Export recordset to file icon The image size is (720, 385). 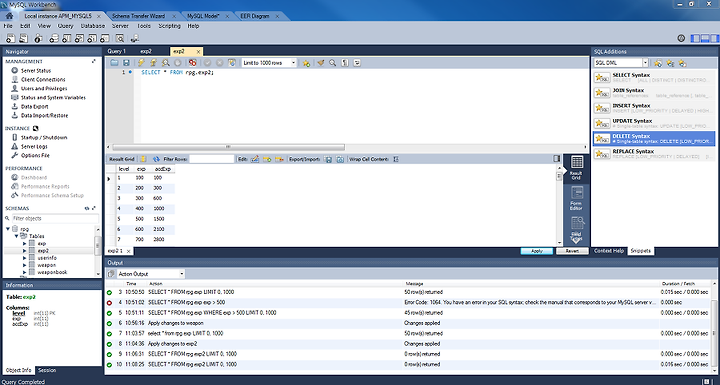(328, 159)
